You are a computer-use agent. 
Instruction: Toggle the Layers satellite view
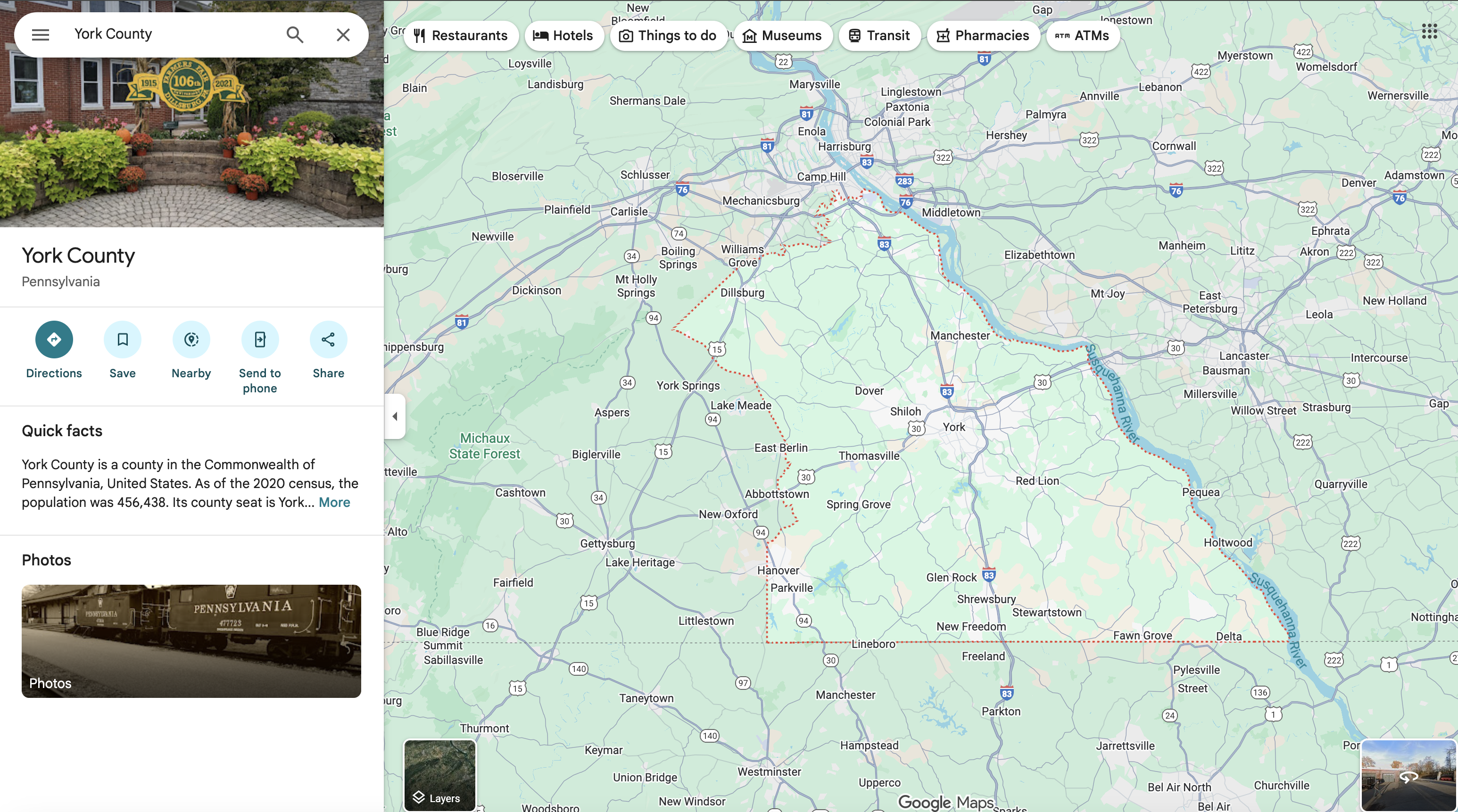pos(440,775)
